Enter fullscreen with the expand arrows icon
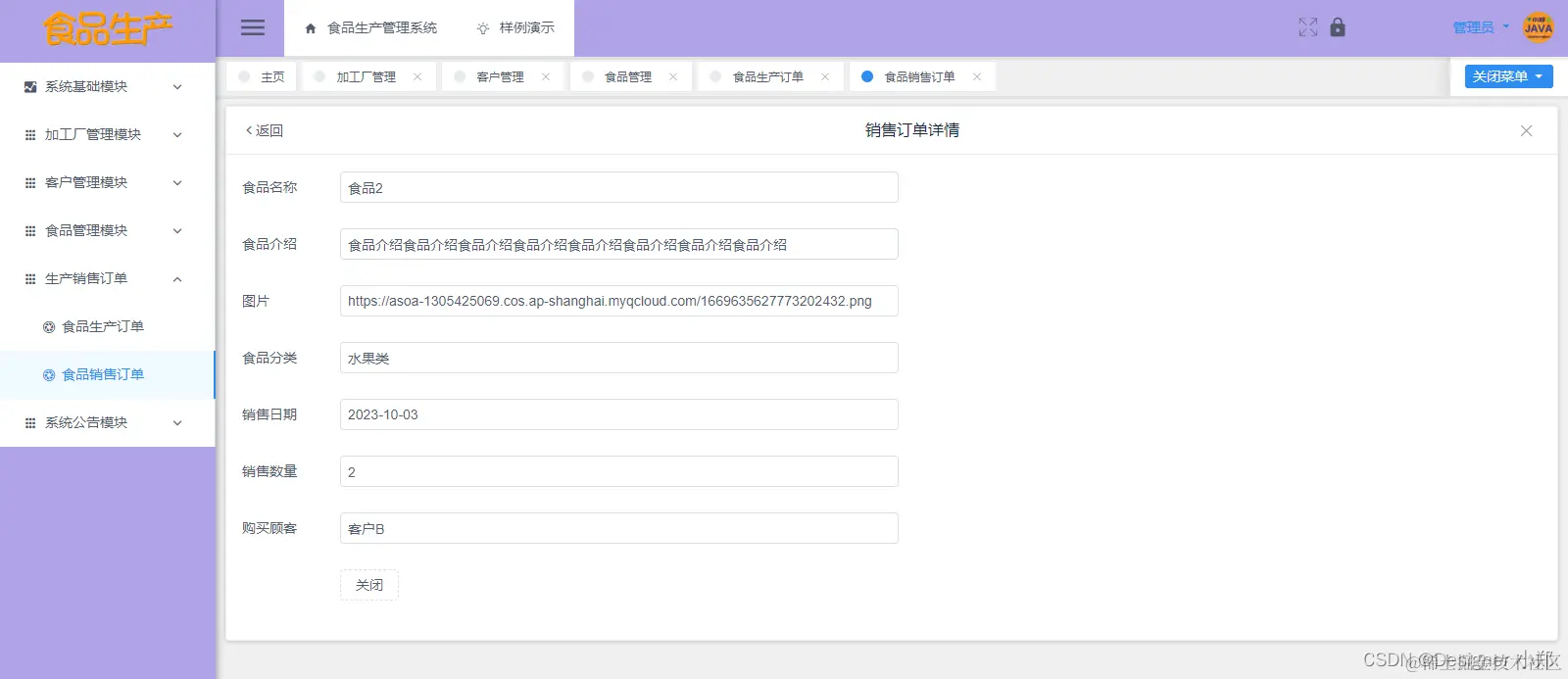 pos(1308,27)
